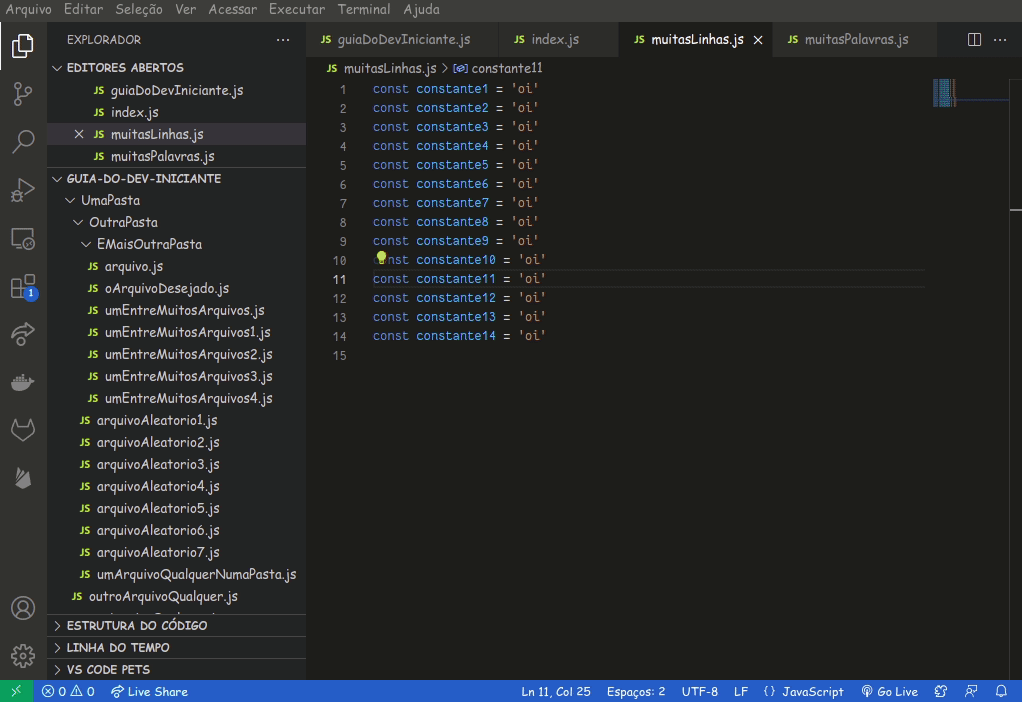Open the Remote Explorer icon

click(x=23, y=239)
